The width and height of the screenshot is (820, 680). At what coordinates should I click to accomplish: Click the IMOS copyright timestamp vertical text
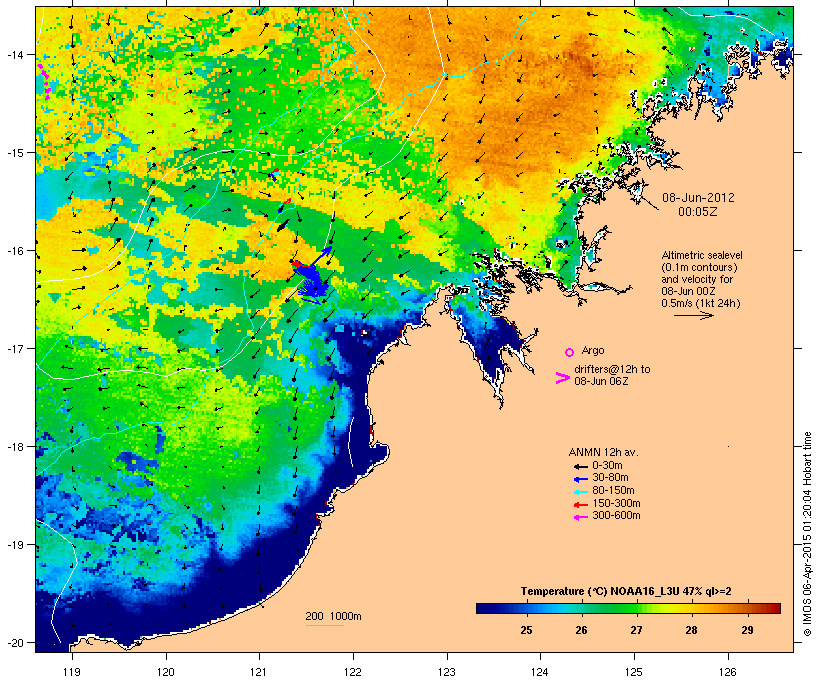(x=807, y=535)
